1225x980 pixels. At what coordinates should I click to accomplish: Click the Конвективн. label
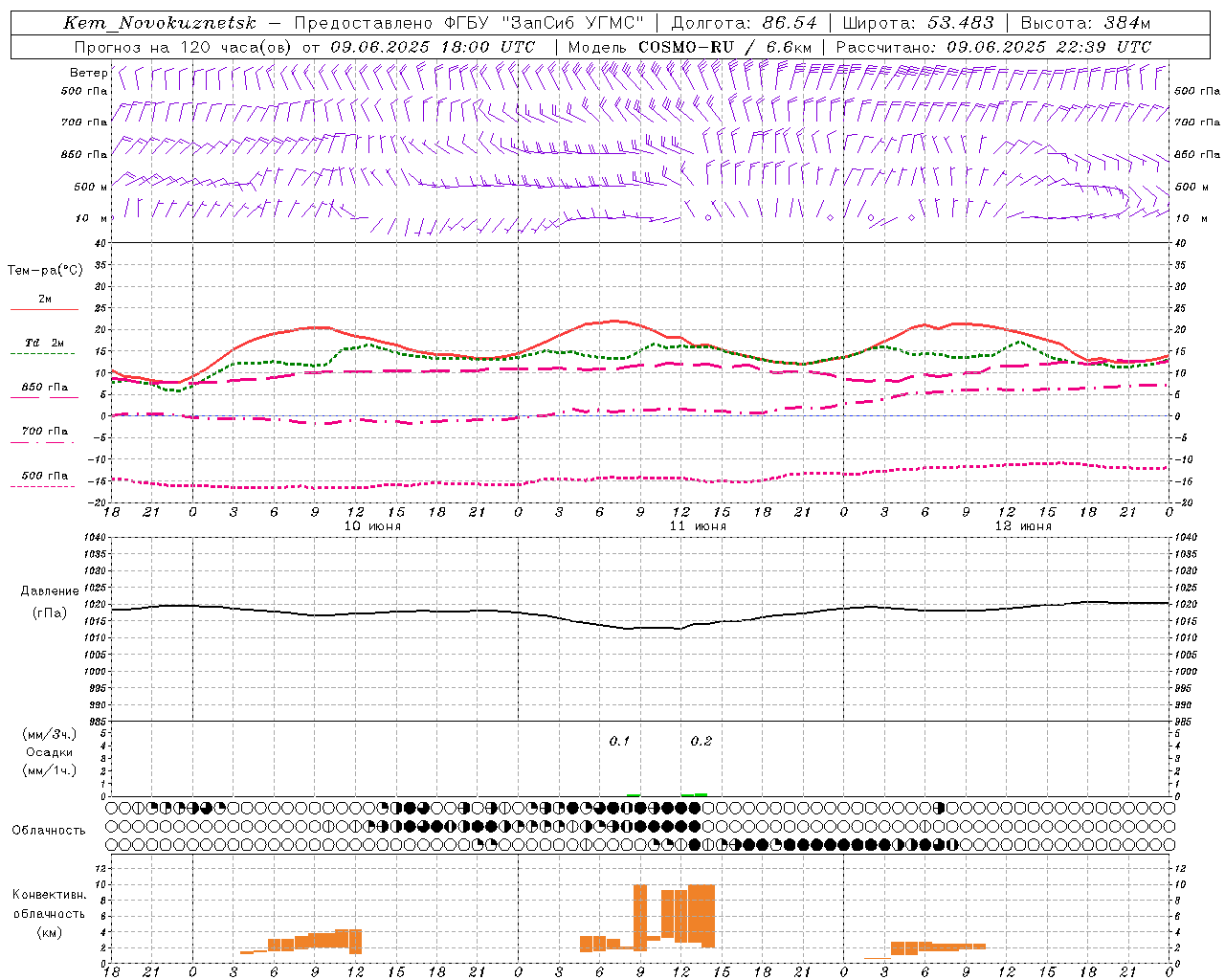[x=49, y=895]
